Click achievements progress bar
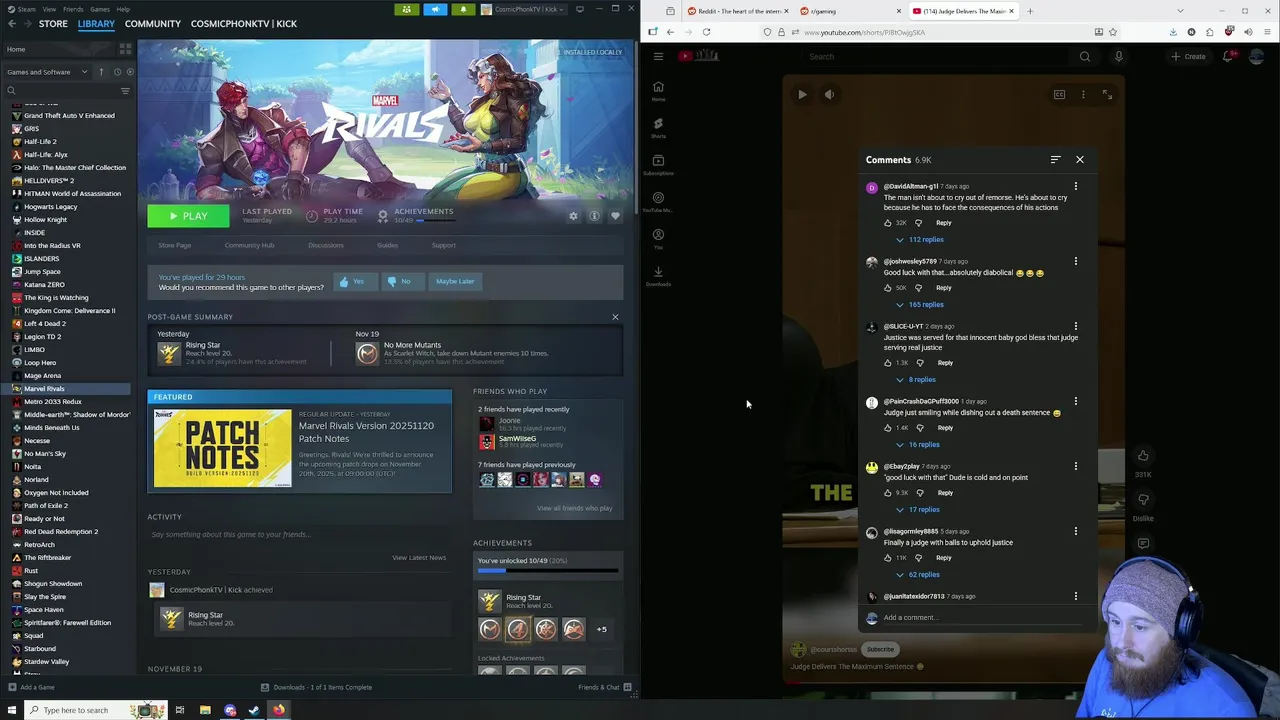Image resolution: width=1280 pixels, height=720 pixels. (434, 220)
